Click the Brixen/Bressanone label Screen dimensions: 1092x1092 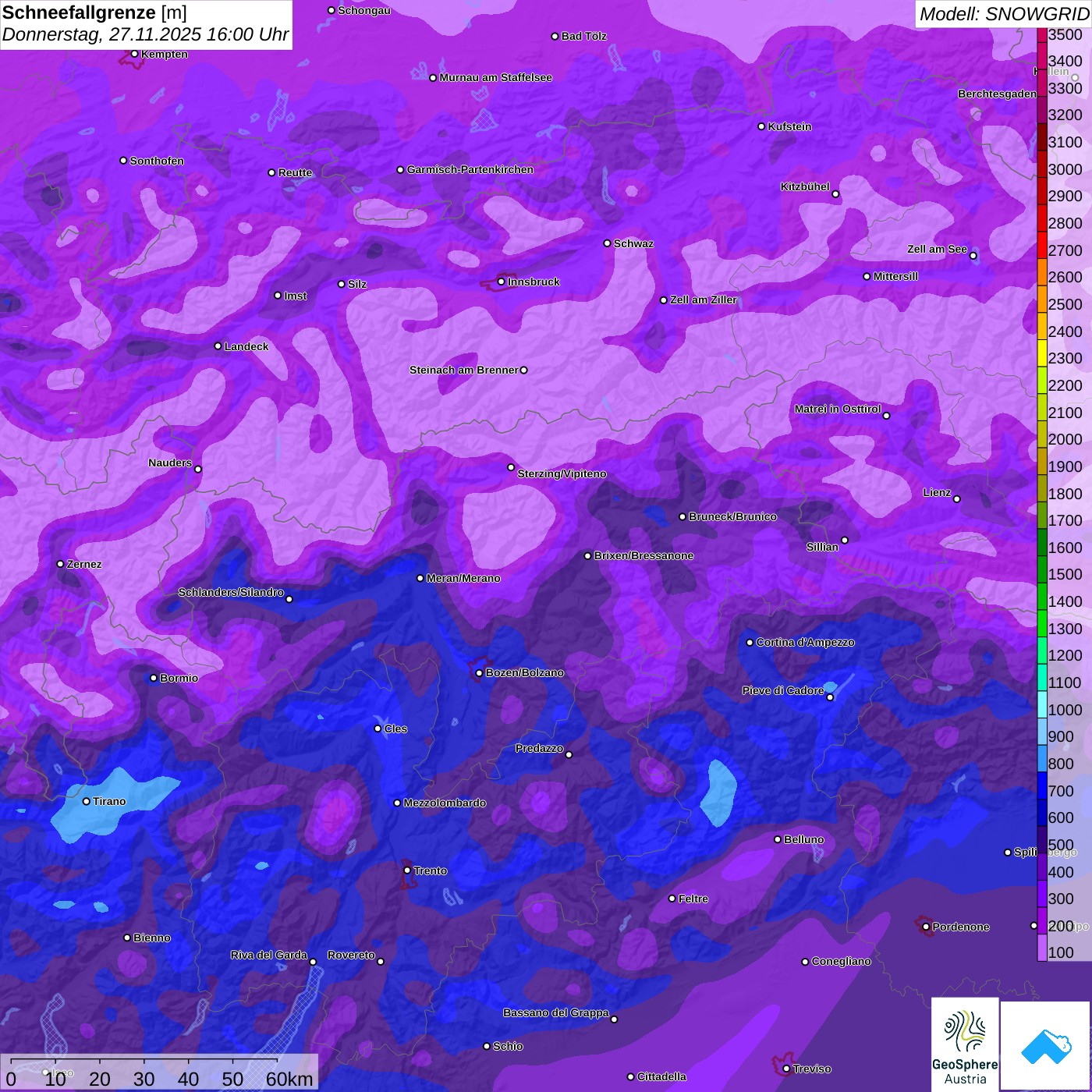(643, 555)
